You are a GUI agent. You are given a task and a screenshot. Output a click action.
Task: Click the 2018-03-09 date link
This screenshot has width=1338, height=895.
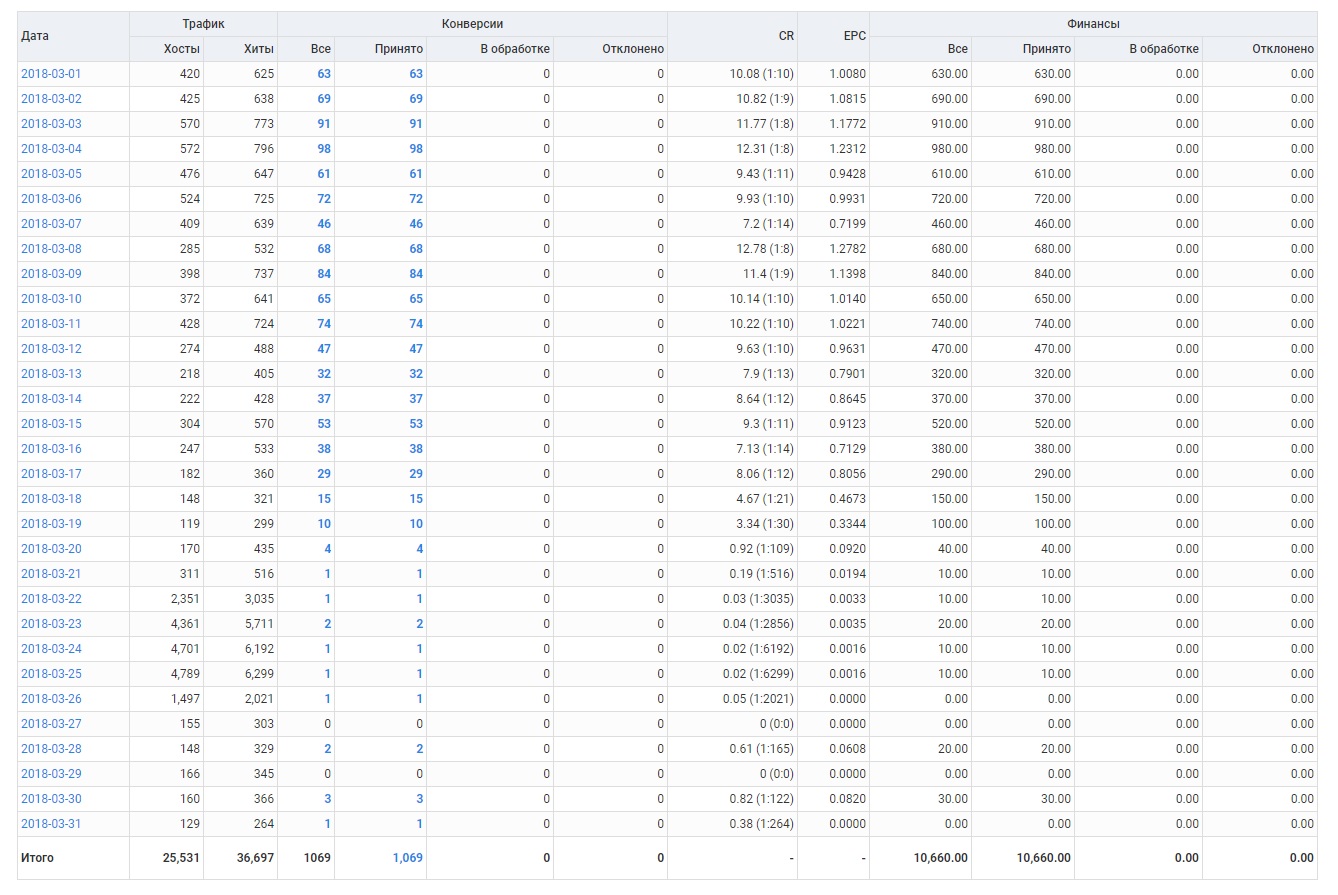[51, 274]
